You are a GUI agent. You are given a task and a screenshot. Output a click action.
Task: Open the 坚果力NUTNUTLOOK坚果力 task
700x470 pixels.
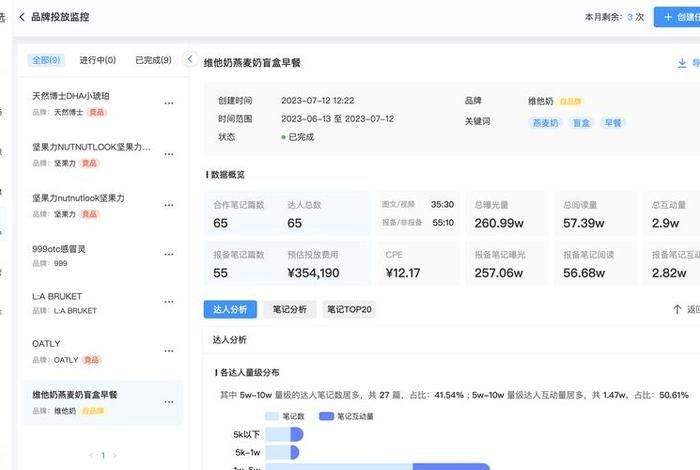tap(103, 154)
